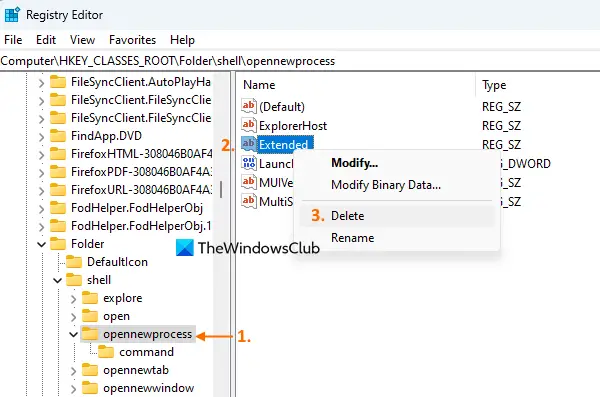Open the Help menu
600x397 pixels.
tap(183, 40)
